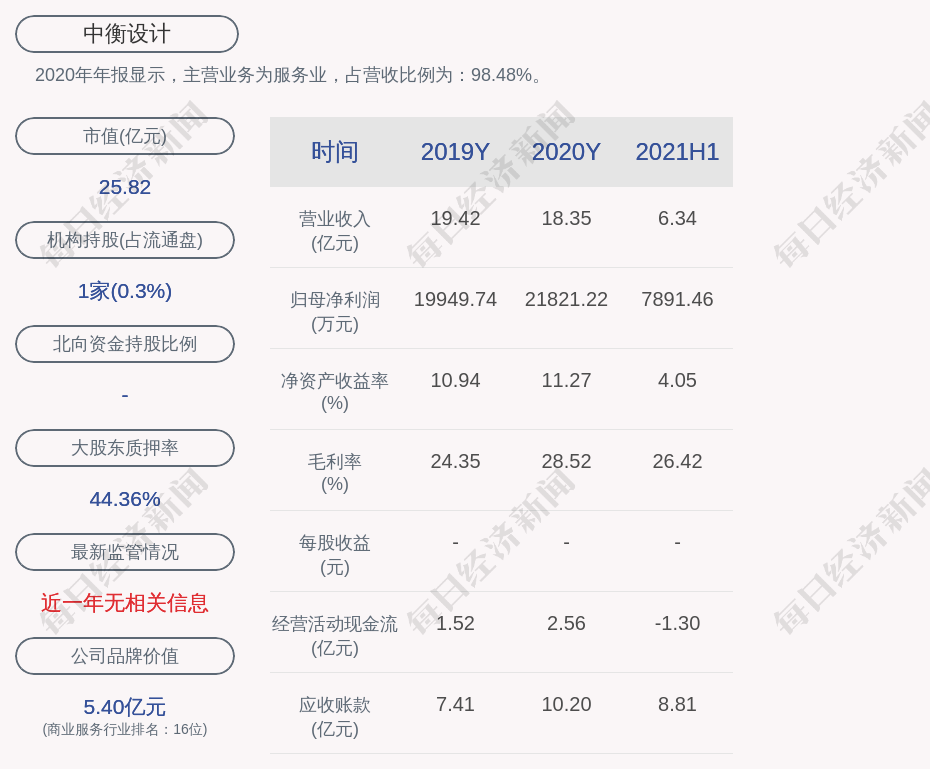This screenshot has height=769, width=930.
Task: Click the 大股东质押率 label pill
Action: 125,448
